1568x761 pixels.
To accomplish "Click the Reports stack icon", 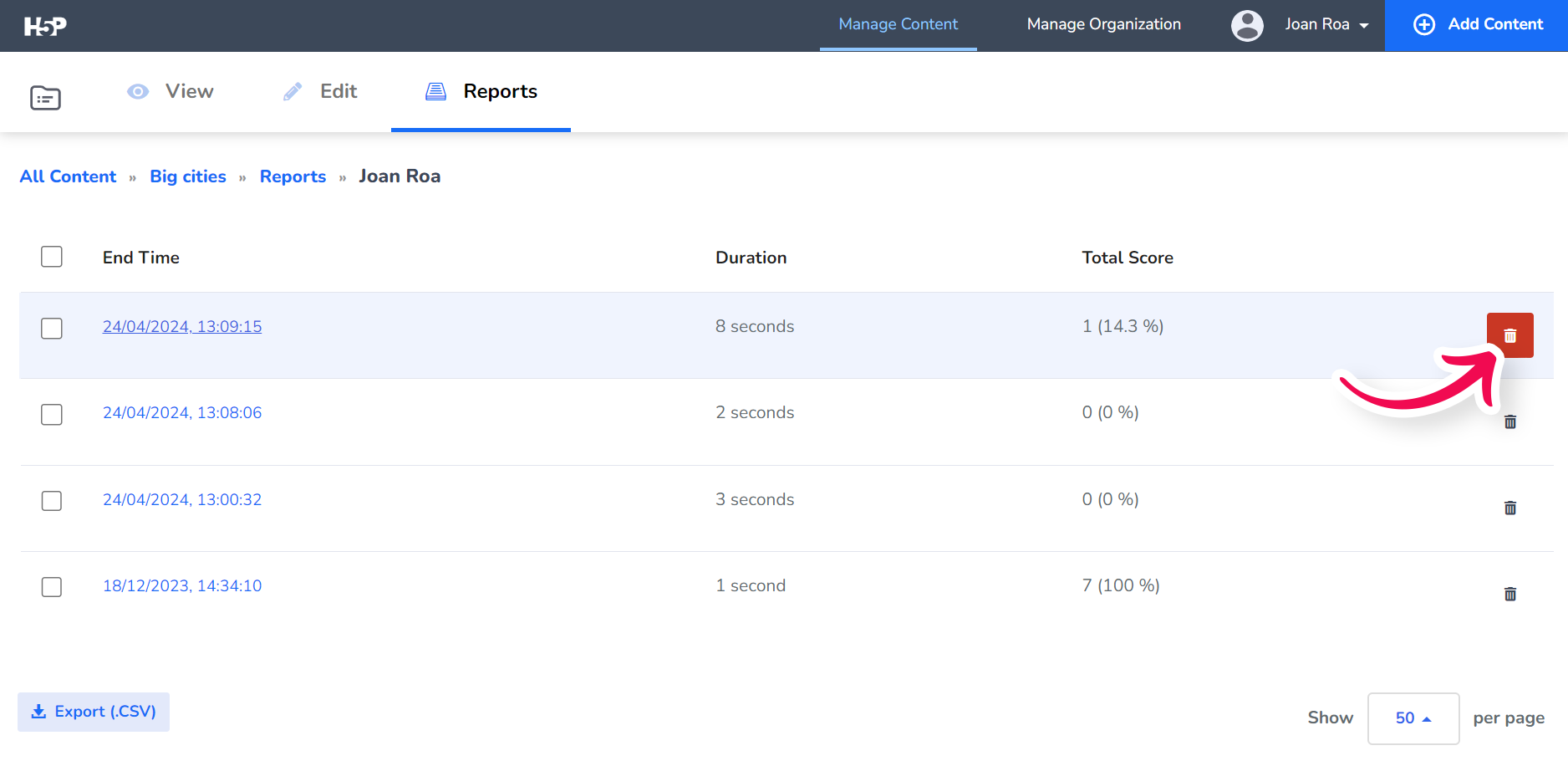I will (435, 91).
